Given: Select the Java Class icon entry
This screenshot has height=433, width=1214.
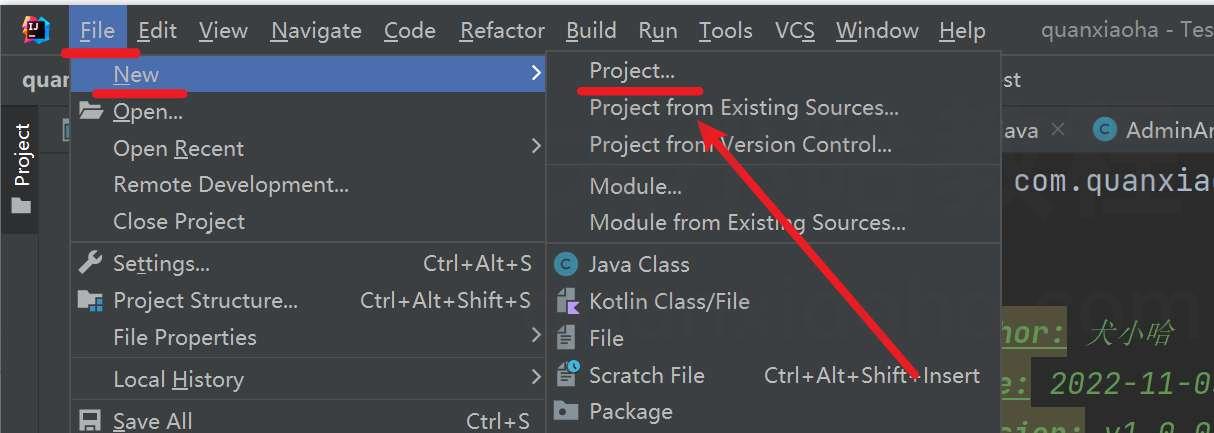Looking at the screenshot, I should click(x=567, y=264).
